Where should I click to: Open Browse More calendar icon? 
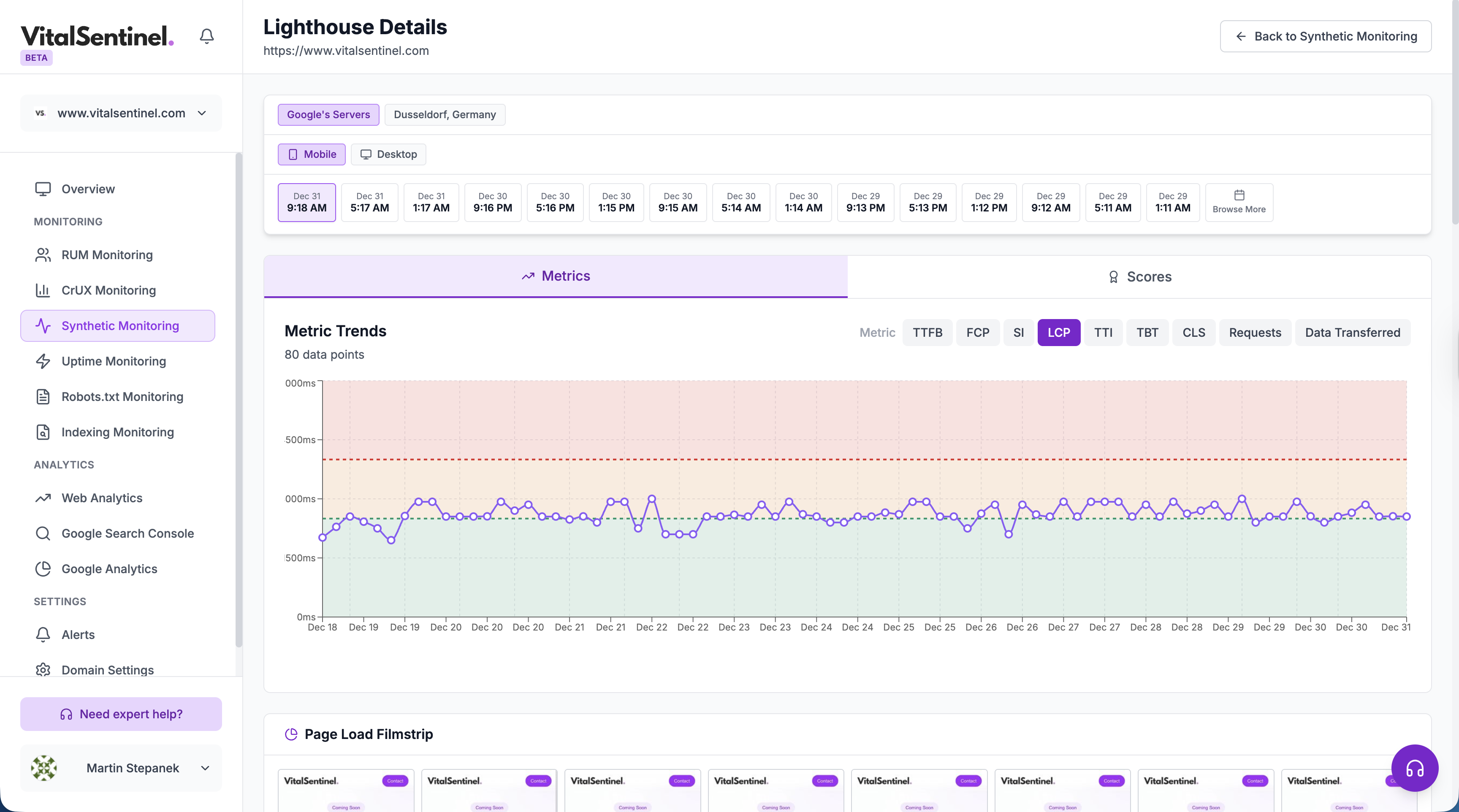(1239, 195)
